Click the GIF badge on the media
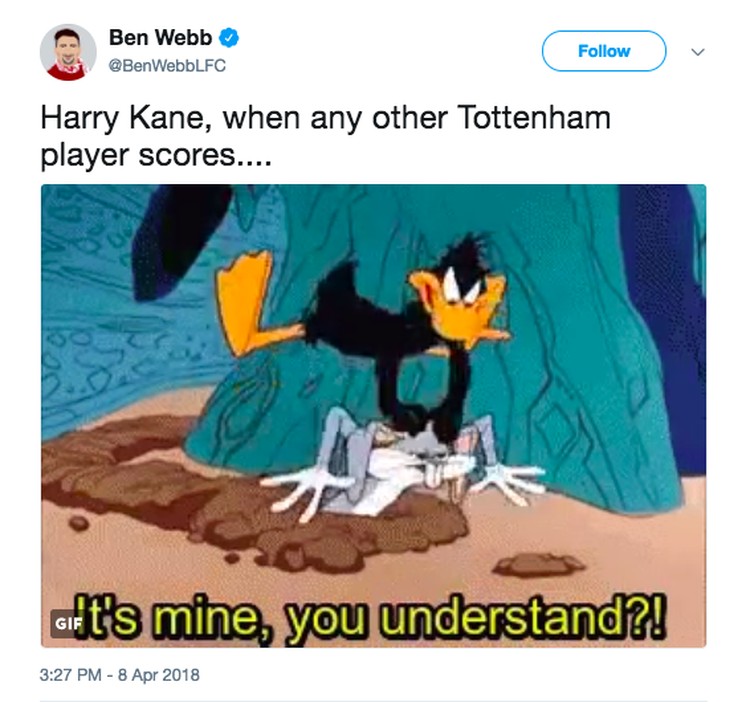Viewport: 750px width, 702px height. [66, 624]
